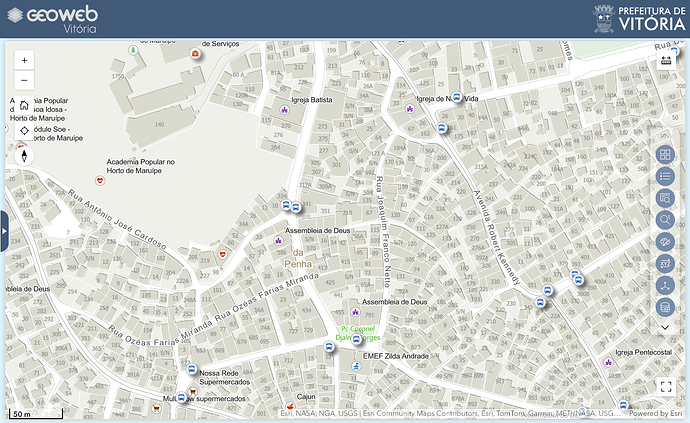Expand more tools with the down chevron
This screenshot has width=690, height=423.
[666, 327]
